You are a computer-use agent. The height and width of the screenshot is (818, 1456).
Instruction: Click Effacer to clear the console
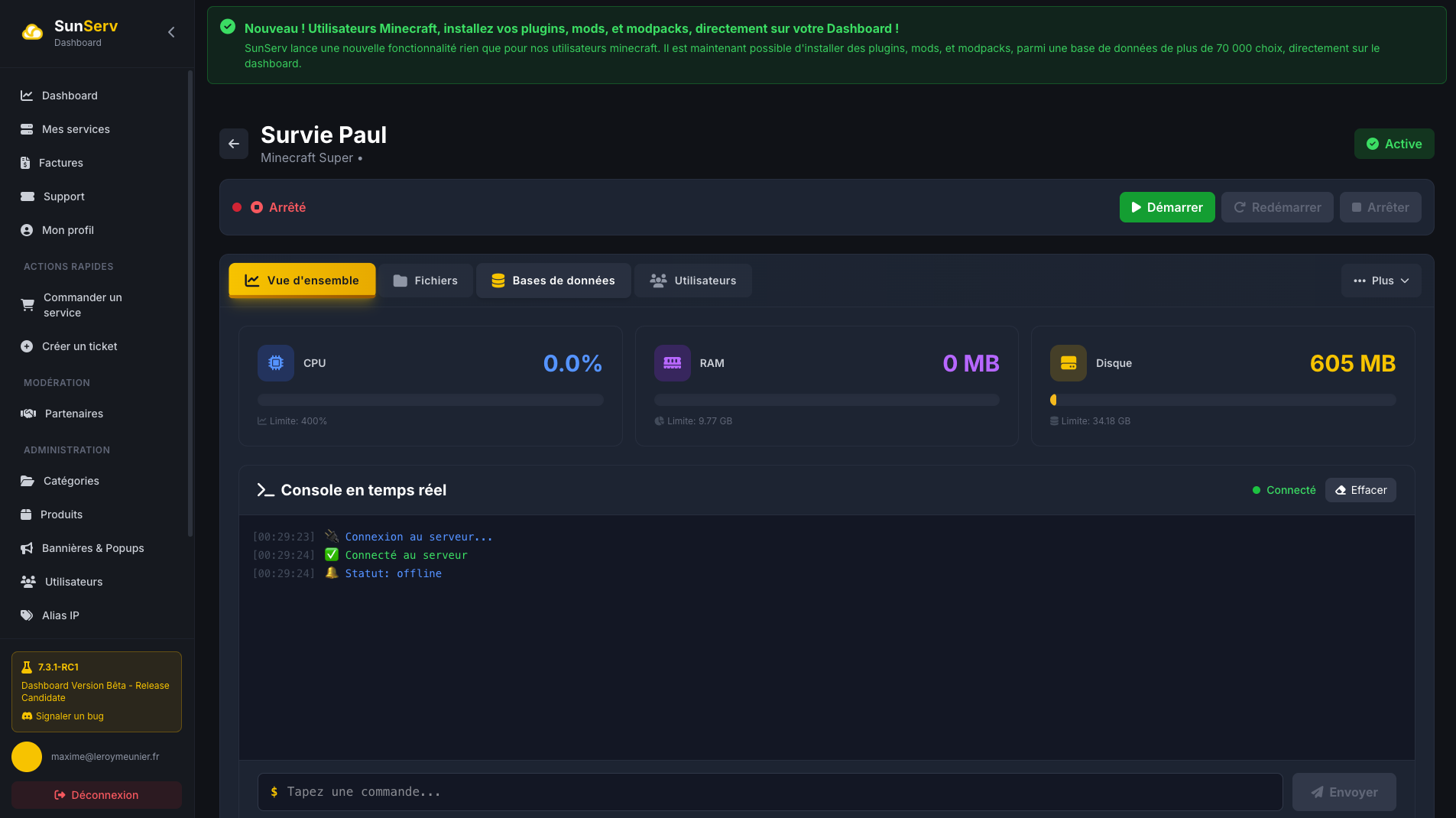[1360, 490]
